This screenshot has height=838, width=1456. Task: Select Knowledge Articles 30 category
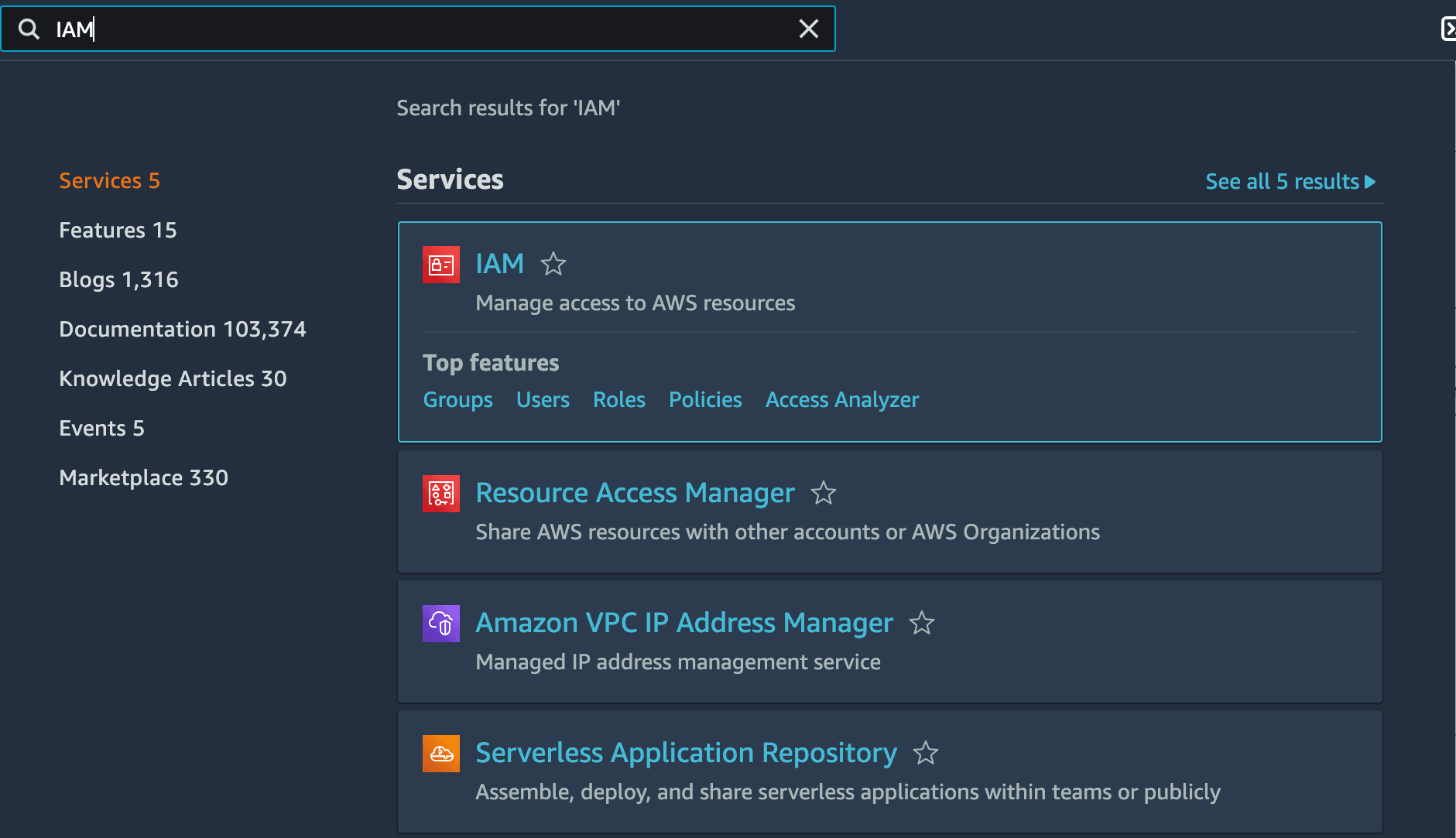pos(173,379)
